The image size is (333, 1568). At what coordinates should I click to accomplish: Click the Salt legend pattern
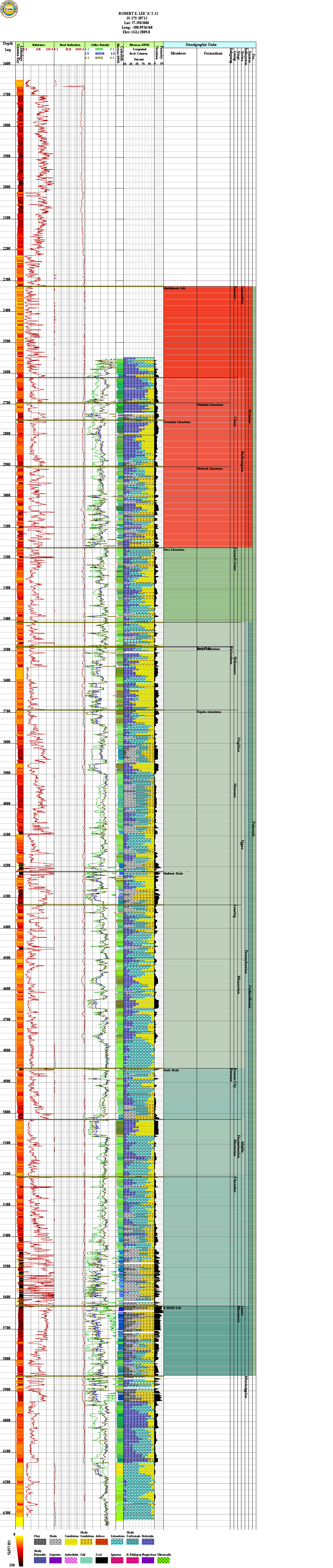point(86,1561)
